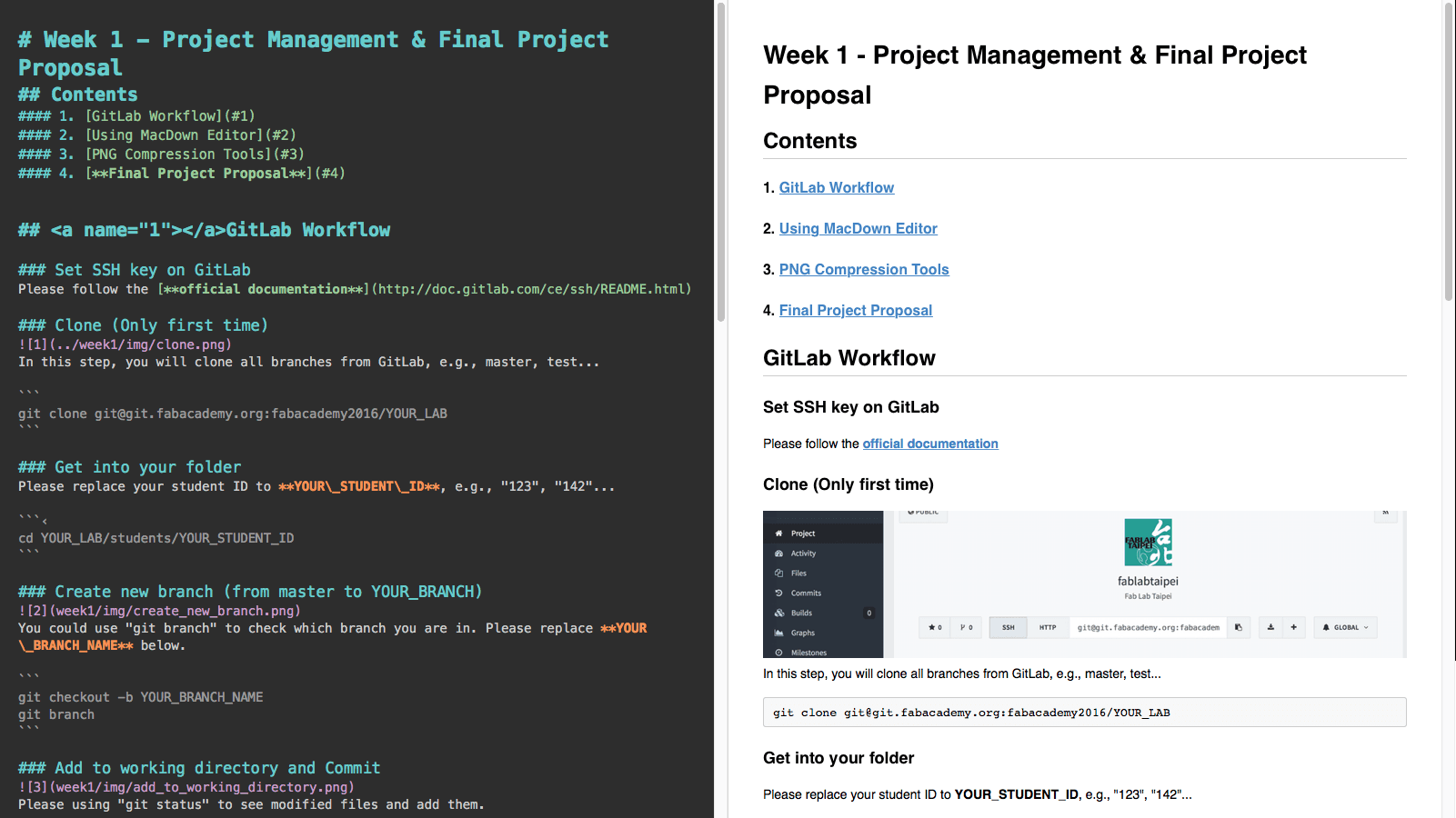Click the star icon in the clone screenshot
Image resolution: width=1456 pixels, height=818 pixels.
pos(932,627)
